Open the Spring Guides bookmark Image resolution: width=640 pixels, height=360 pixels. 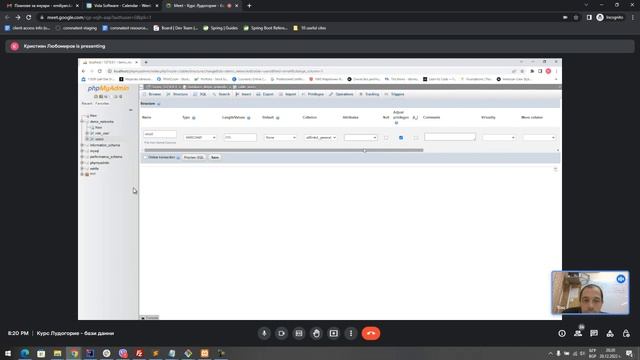tap(220, 28)
